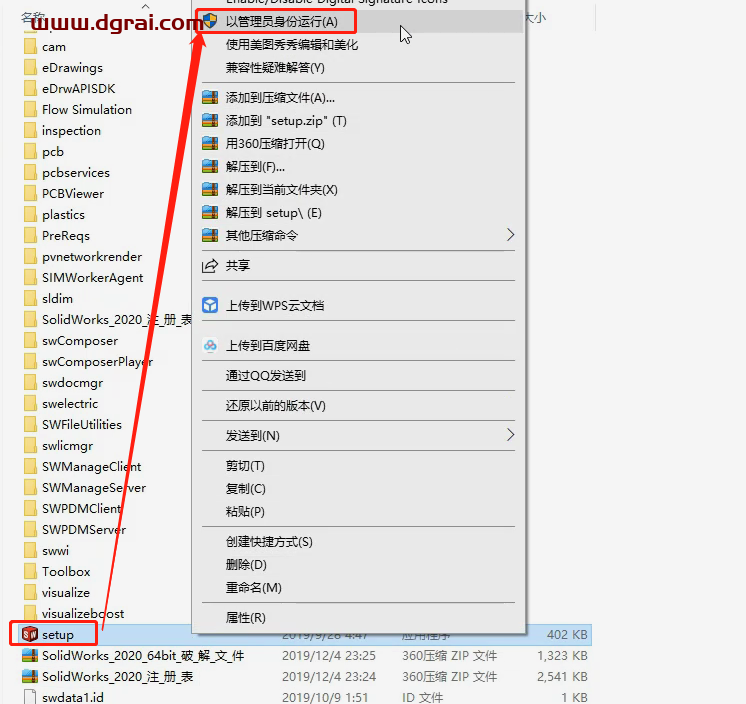Click archive icon beside 解压到 setup\
746x704 pixels.
pyautogui.click(x=210, y=212)
